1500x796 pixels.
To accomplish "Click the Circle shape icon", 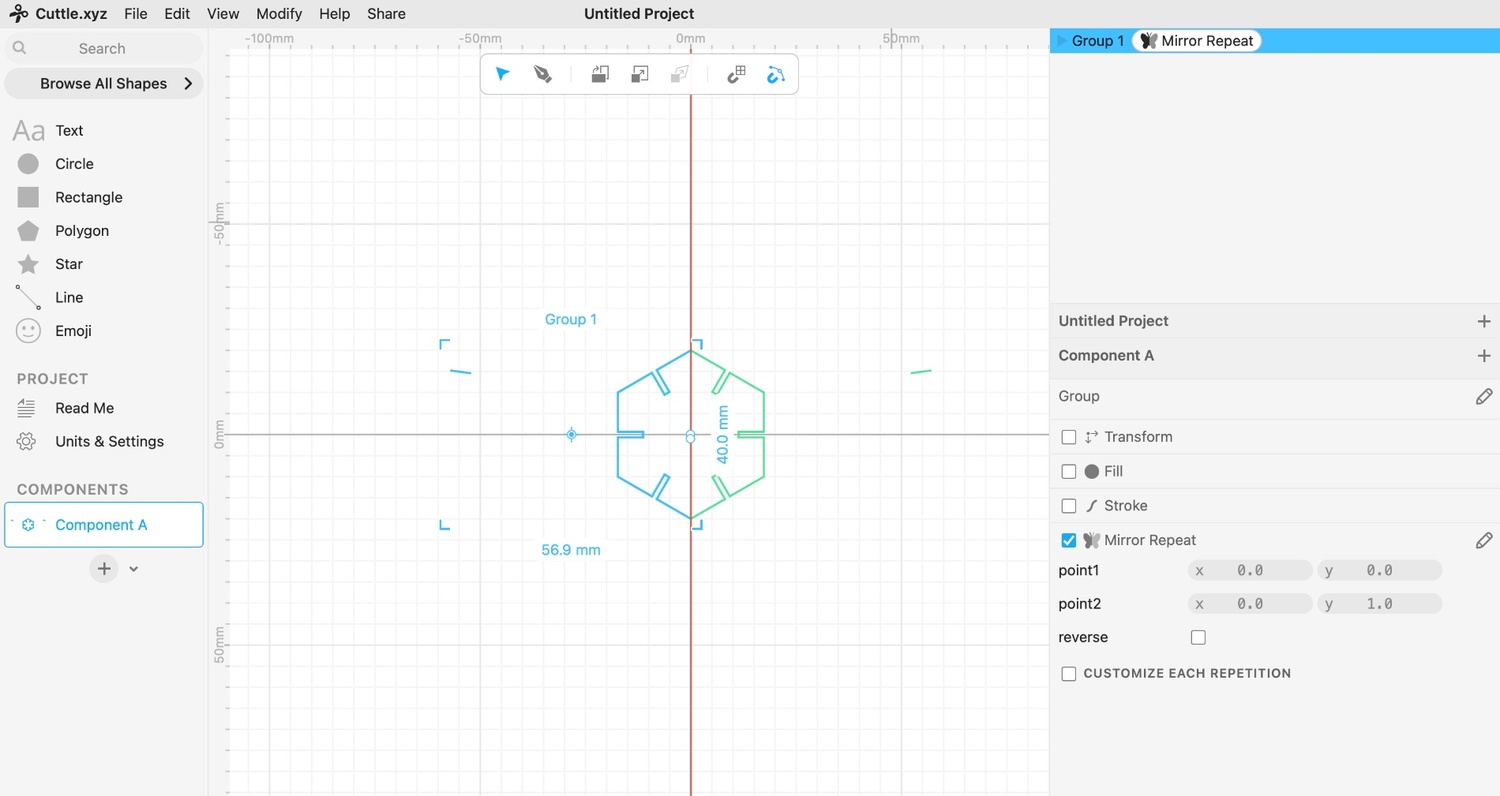I will point(28,164).
